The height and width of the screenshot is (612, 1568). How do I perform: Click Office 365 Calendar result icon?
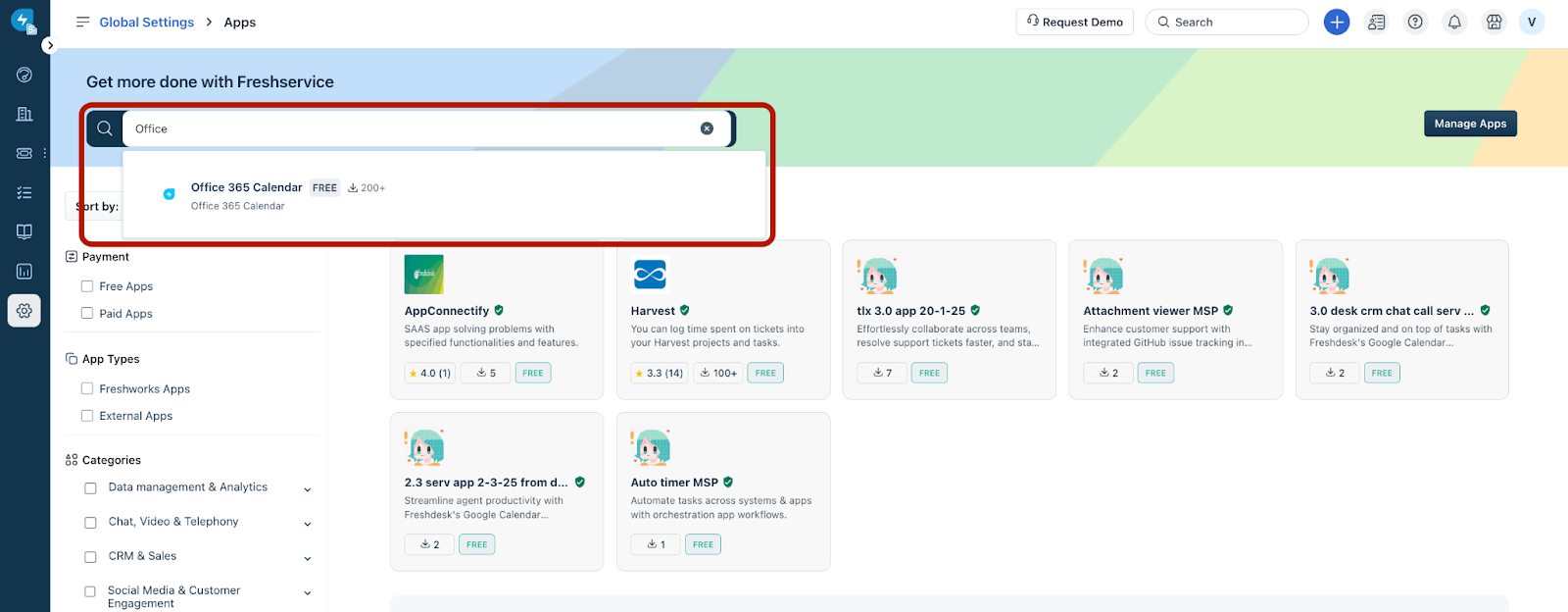click(x=170, y=194)
